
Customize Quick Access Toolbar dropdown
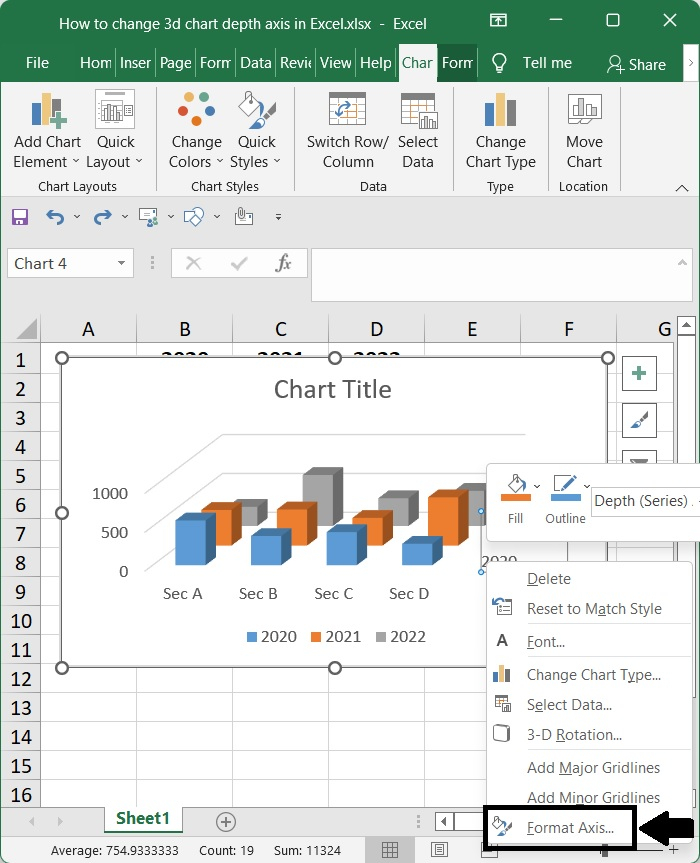coord(278,217)
